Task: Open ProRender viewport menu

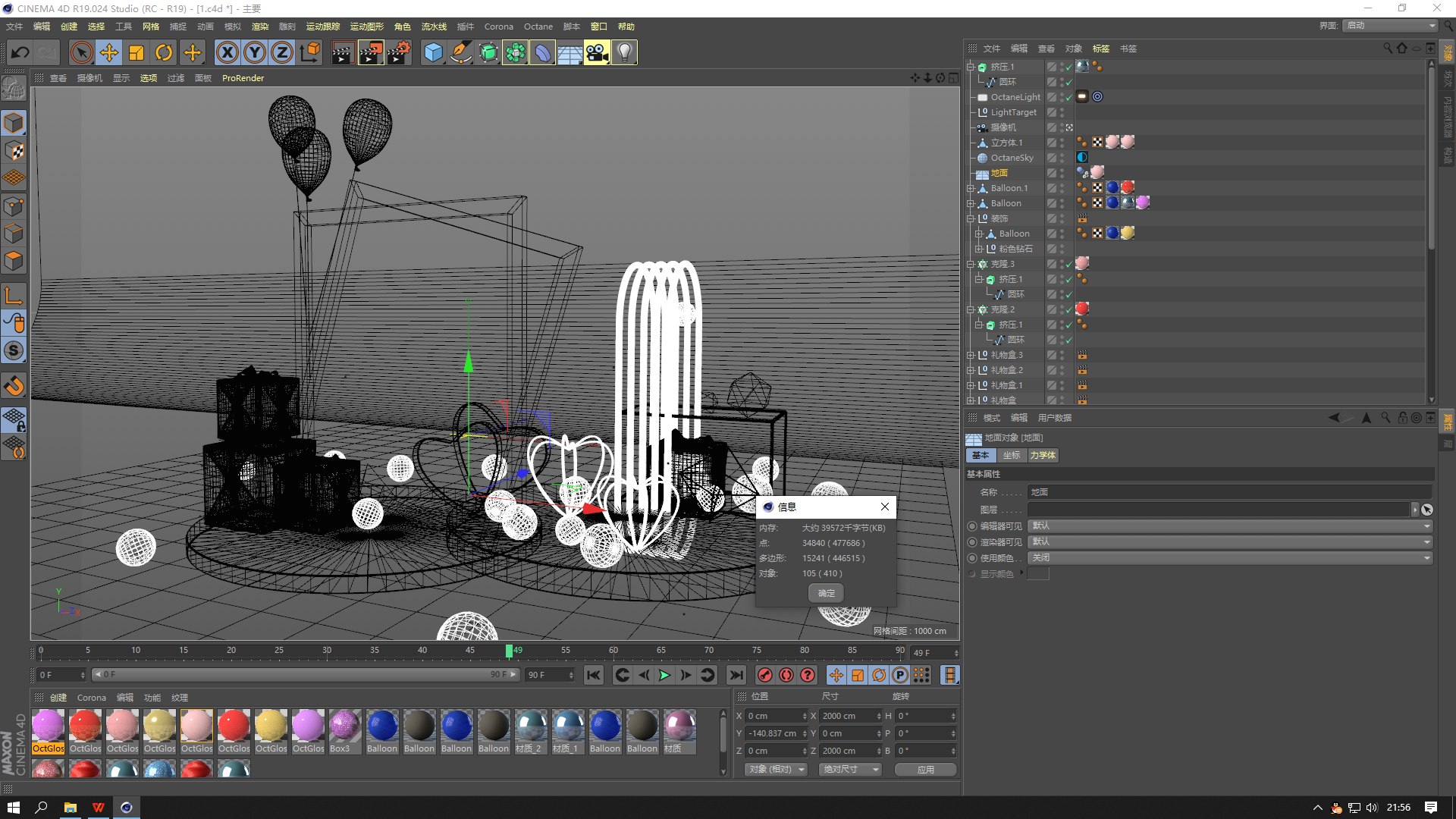Action: coord(243,78)
